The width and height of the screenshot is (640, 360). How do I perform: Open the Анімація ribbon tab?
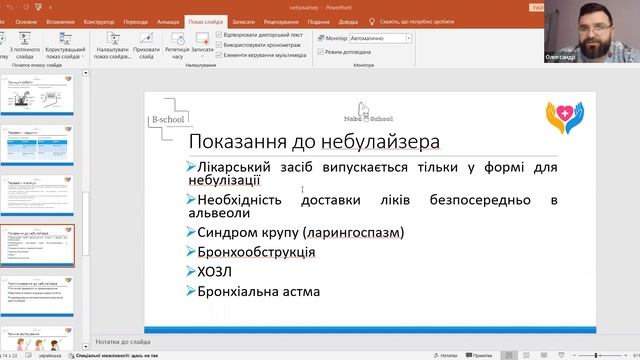pos(168,22)
